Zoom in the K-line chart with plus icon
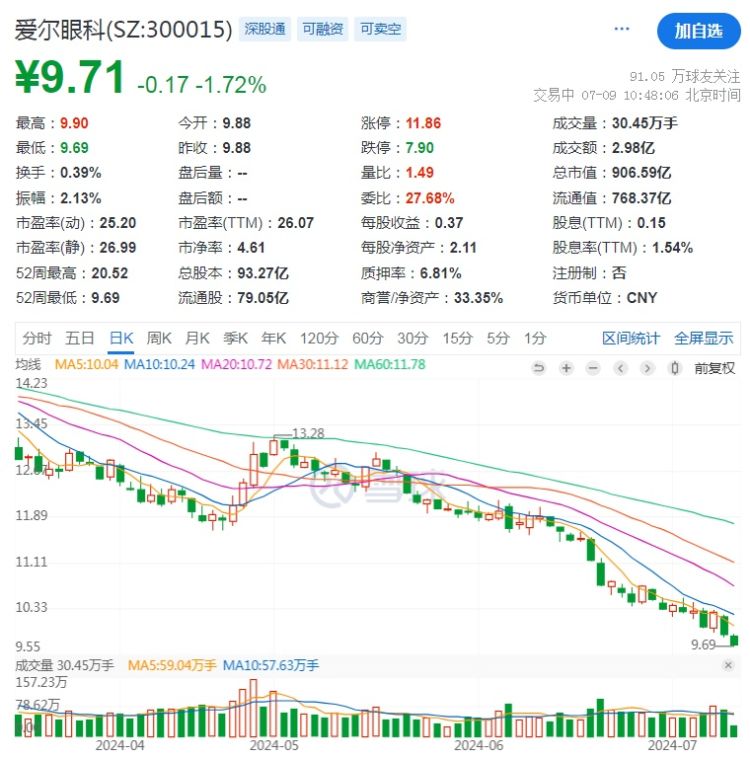The width and height of the screenshot is (750, 759). click(x=566, y=368)
